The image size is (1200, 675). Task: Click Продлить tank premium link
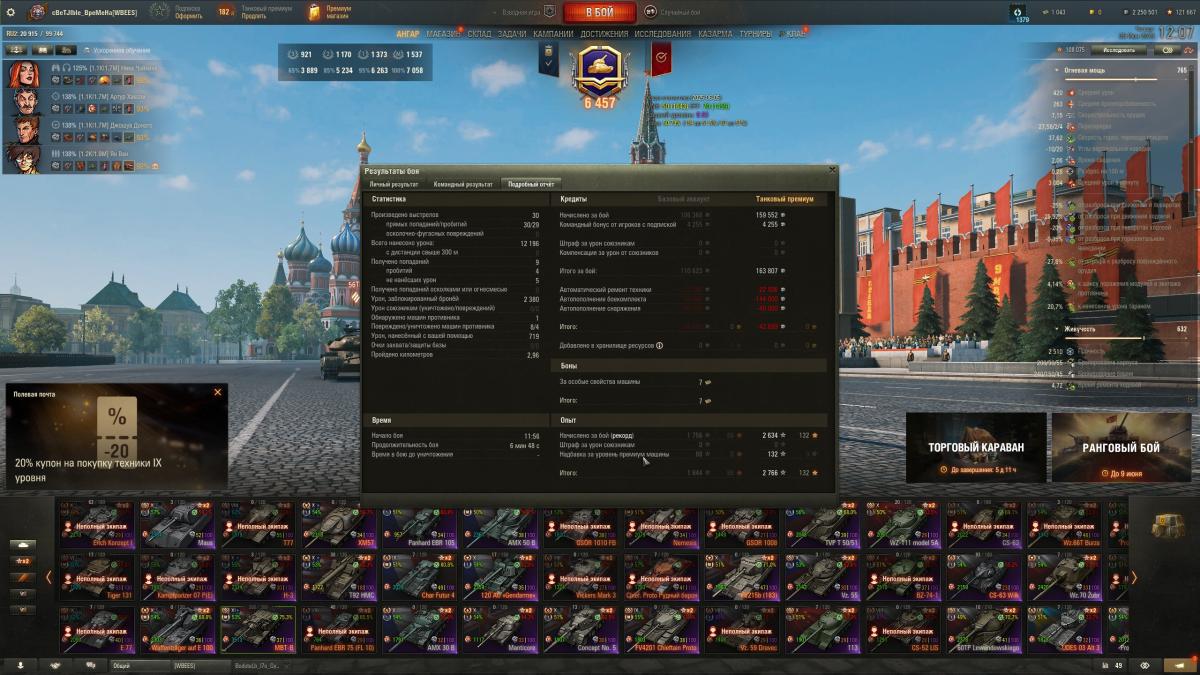pos(254,16)
